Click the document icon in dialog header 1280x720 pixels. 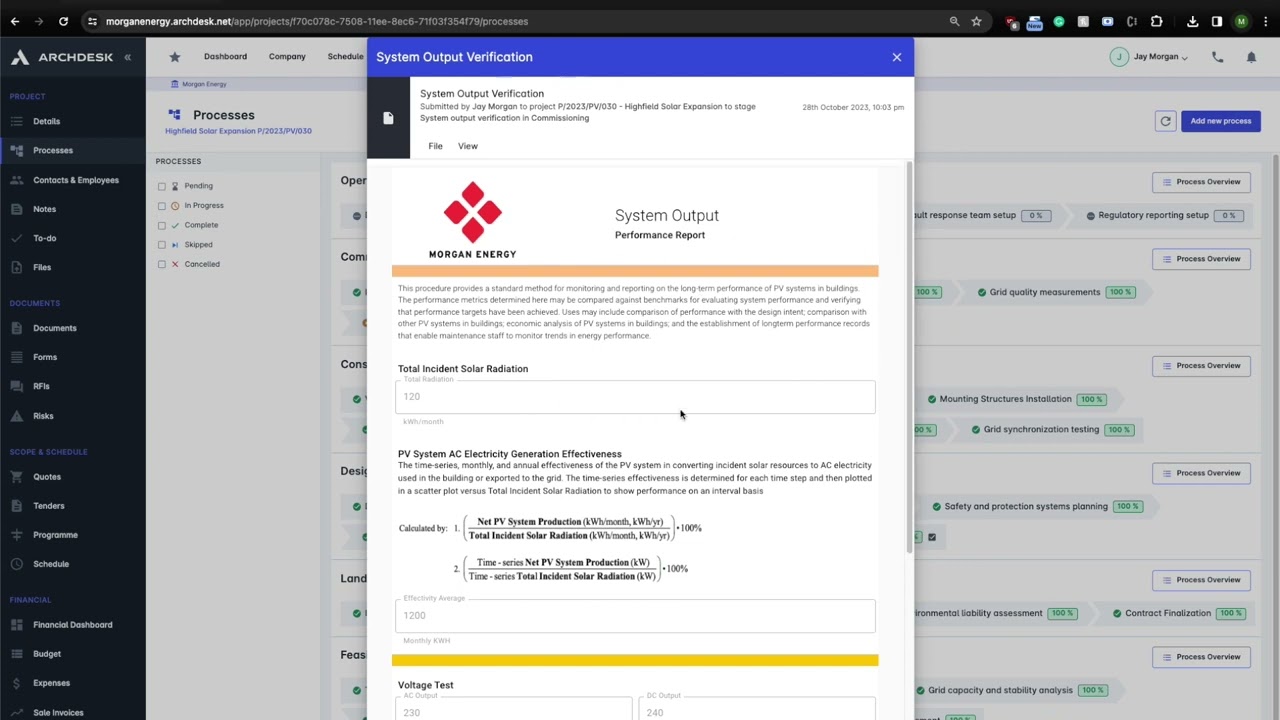pyautogui.click(x=388, y=118)
